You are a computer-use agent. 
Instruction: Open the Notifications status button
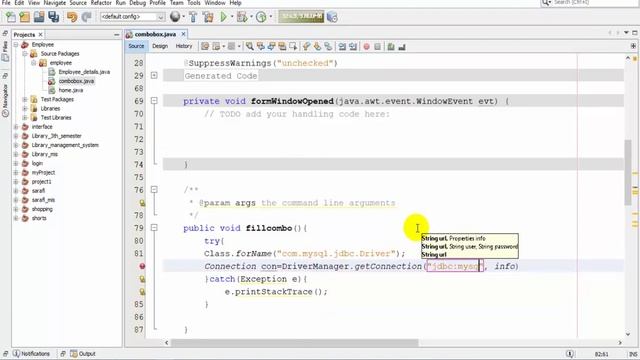[31, 353]
